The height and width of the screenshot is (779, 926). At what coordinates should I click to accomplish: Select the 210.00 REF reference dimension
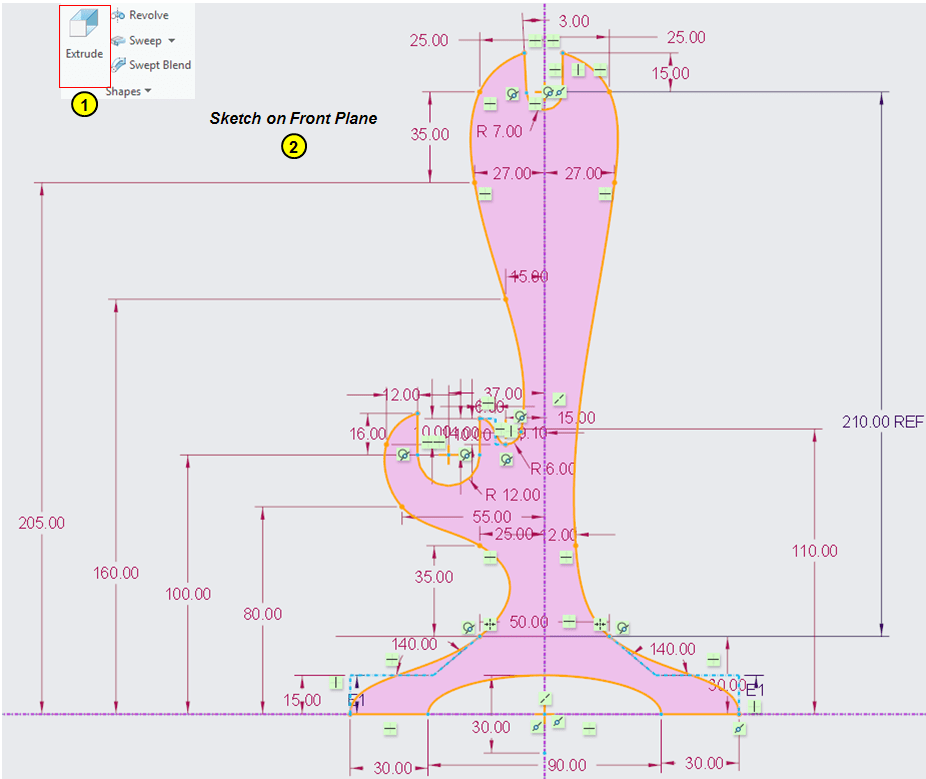point(882,422)
